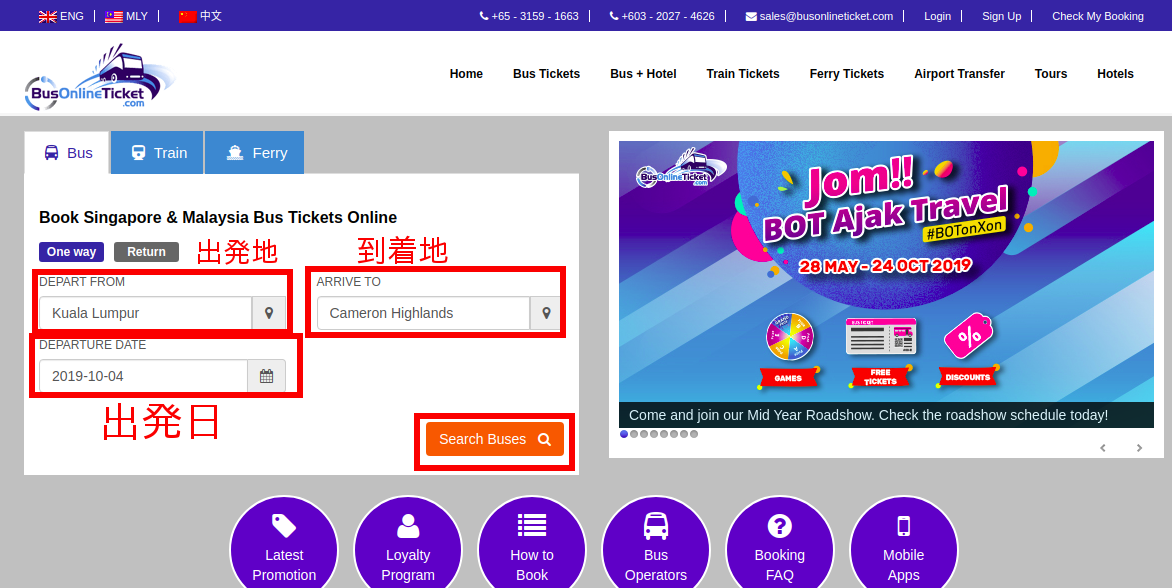Open Check My Booking link
Image resolution: width=1172 pixels, height=588 pixels.
point(1098,16)
